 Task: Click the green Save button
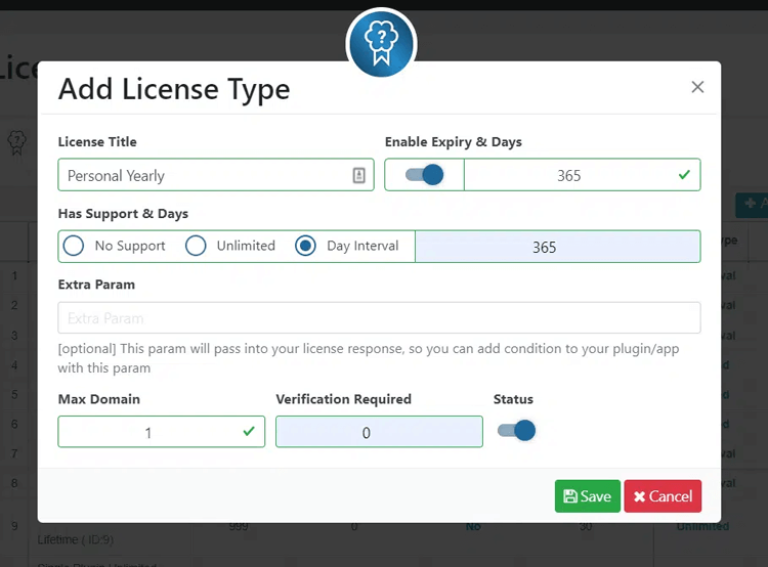[587, 496]
